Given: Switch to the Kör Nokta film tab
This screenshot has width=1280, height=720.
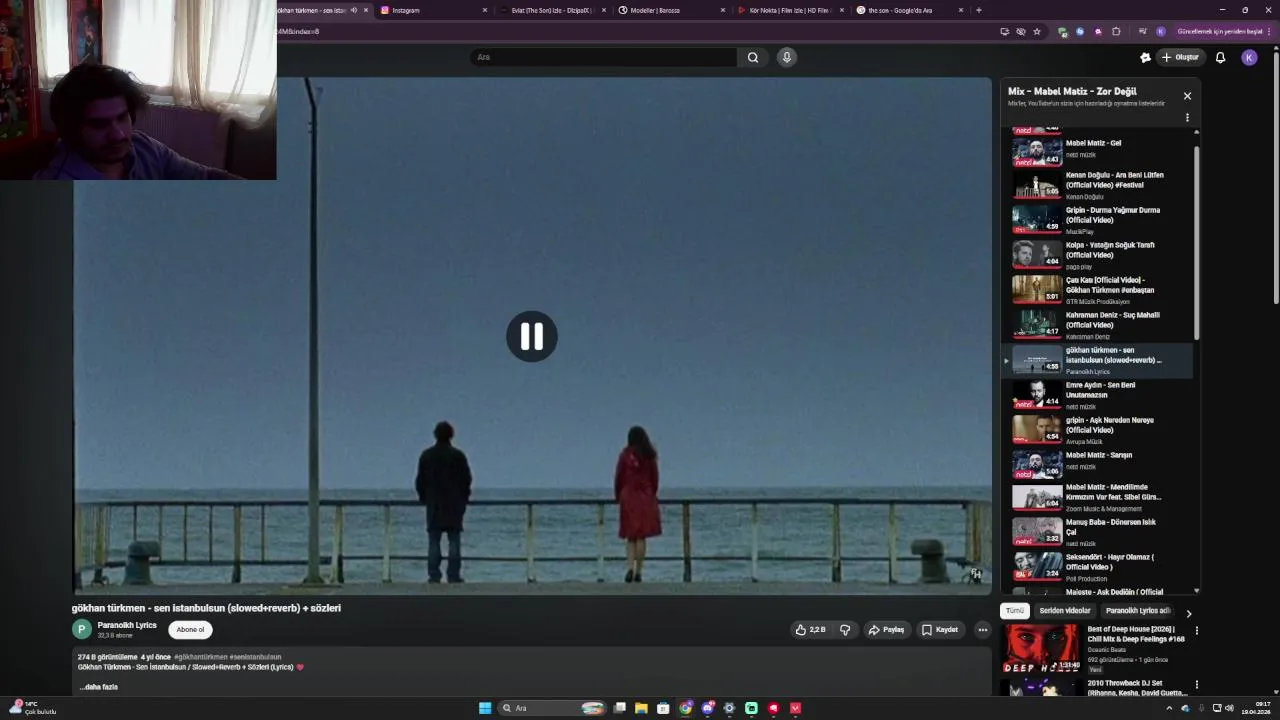Looking at the screenshot, I should (x=788, y=10).
